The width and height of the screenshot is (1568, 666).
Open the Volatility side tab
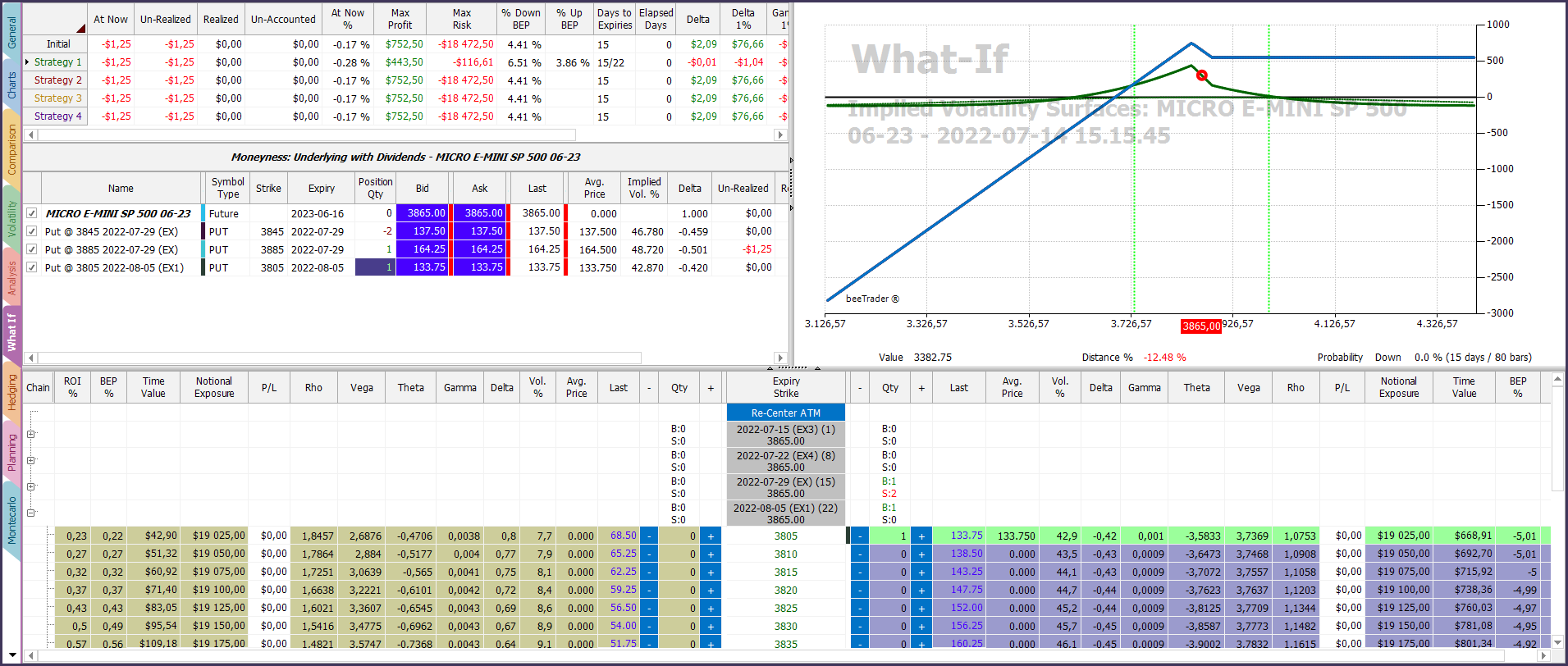(11, 218)
